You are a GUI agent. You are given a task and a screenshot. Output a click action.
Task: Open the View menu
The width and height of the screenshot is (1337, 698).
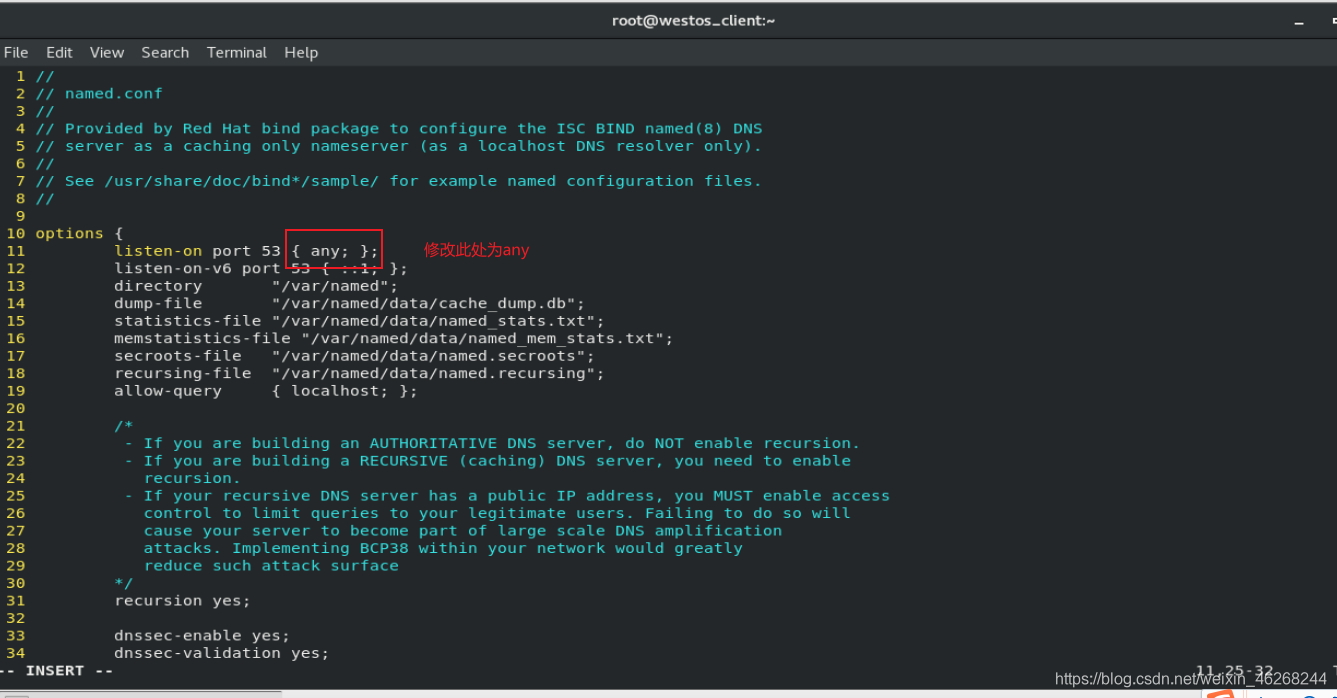[107, 52]
